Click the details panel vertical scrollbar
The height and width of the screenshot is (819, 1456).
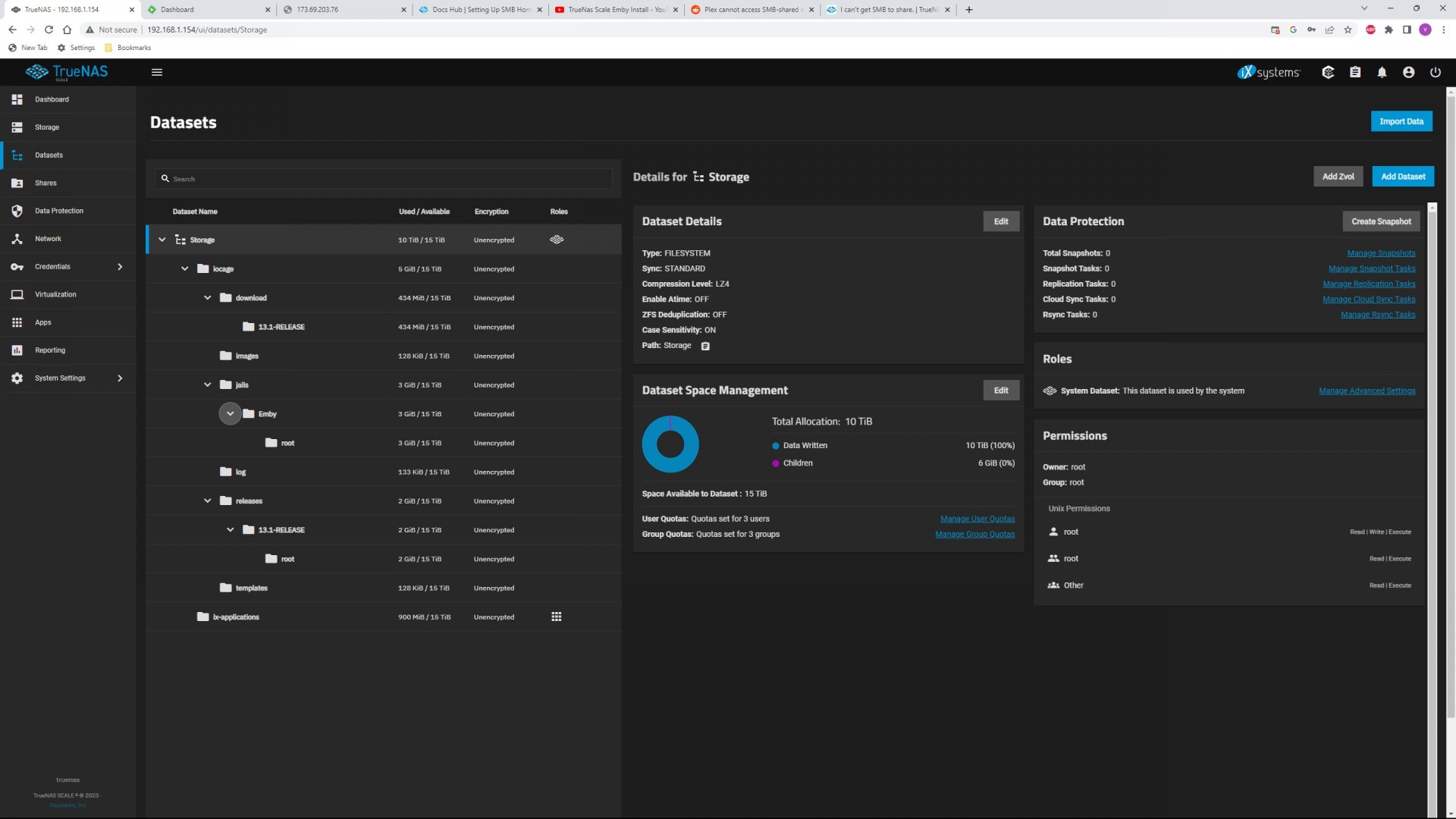[1432, 508]
